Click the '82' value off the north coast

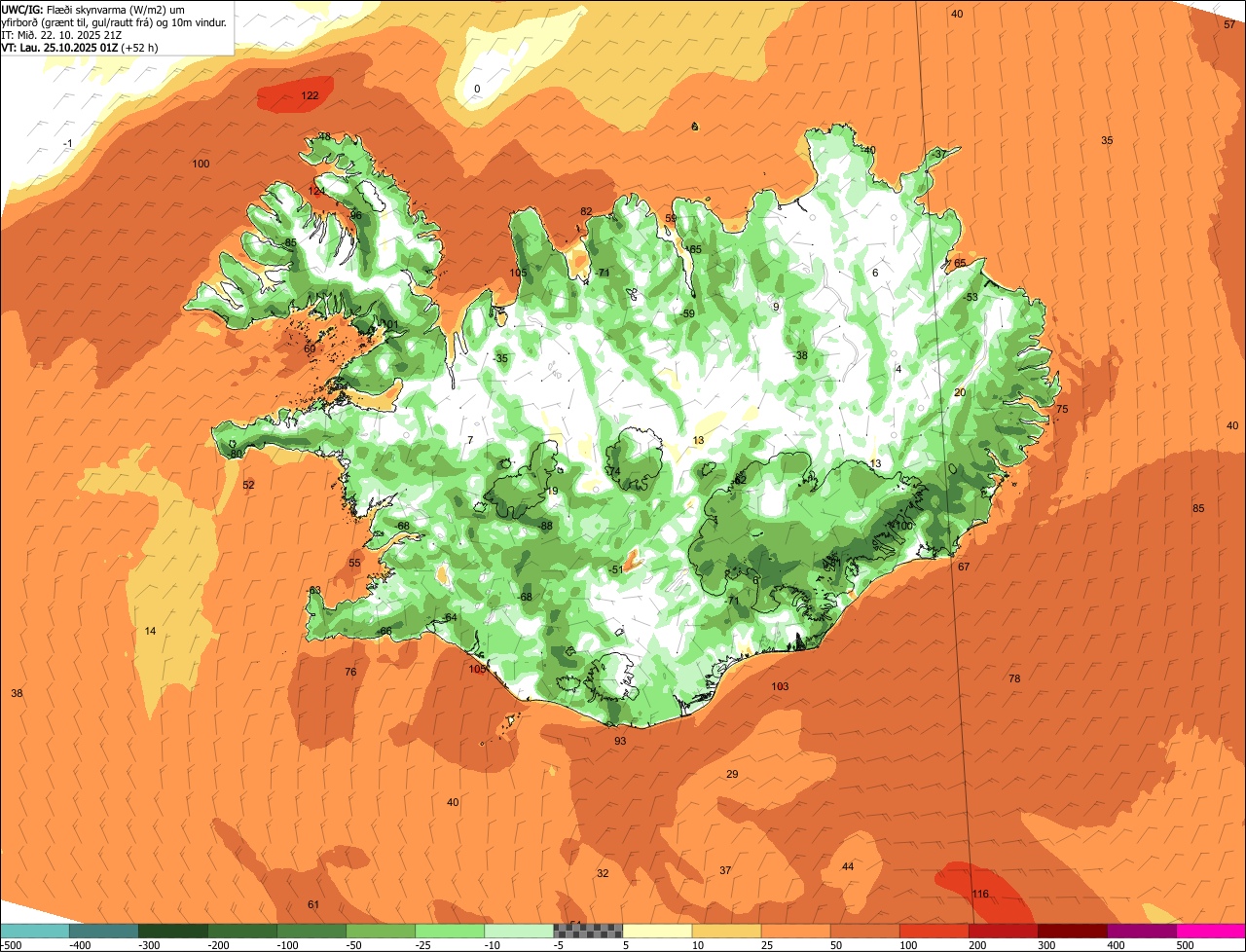click(x=586, y=211)
